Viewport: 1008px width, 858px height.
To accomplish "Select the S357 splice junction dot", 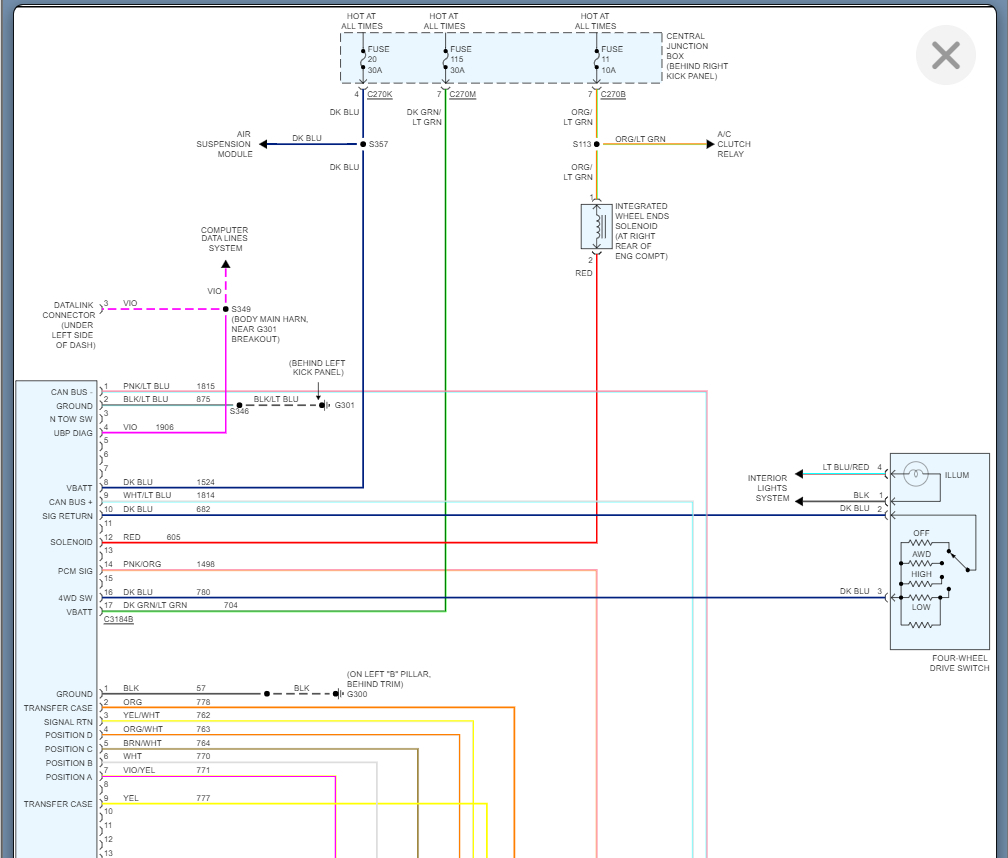I will [363, 144].
